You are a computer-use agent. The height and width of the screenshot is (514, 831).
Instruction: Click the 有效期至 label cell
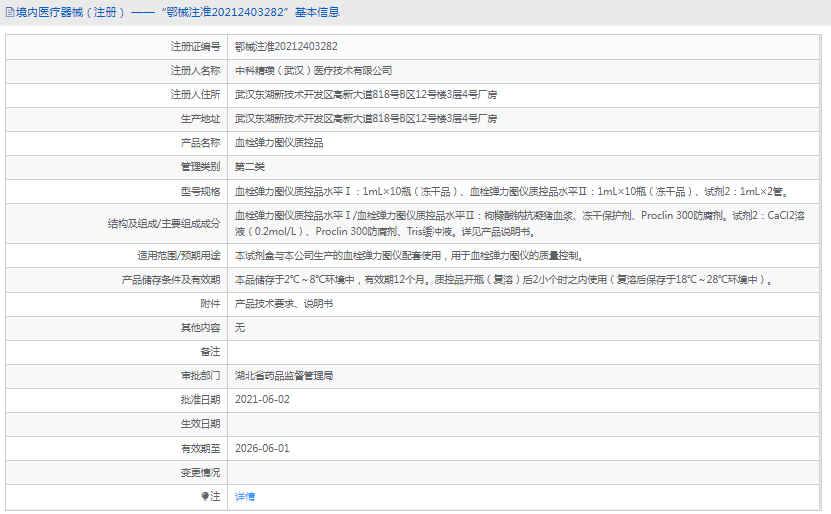tap(117, 448)
